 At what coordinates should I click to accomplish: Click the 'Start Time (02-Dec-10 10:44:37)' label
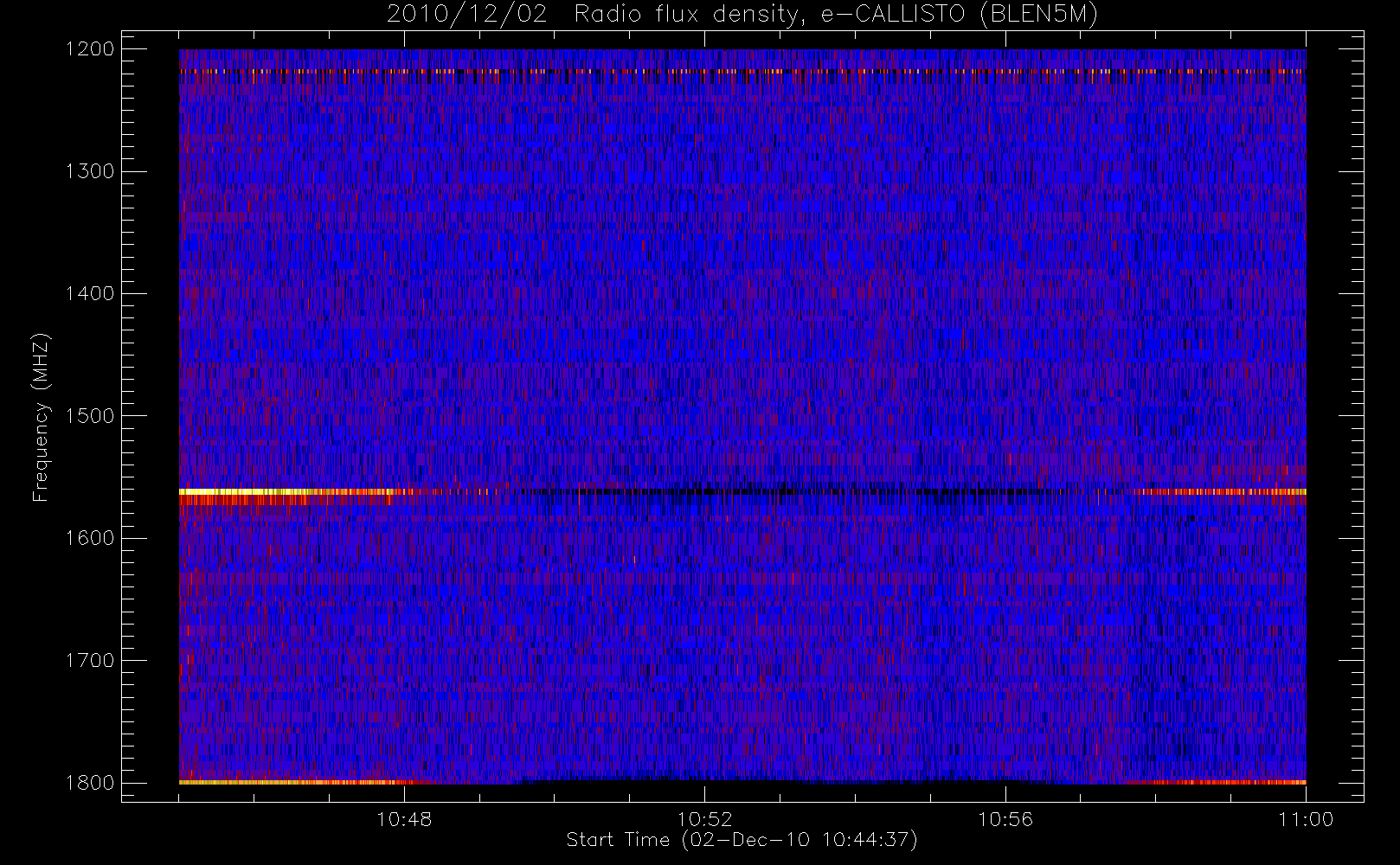[x=742, y=840]
